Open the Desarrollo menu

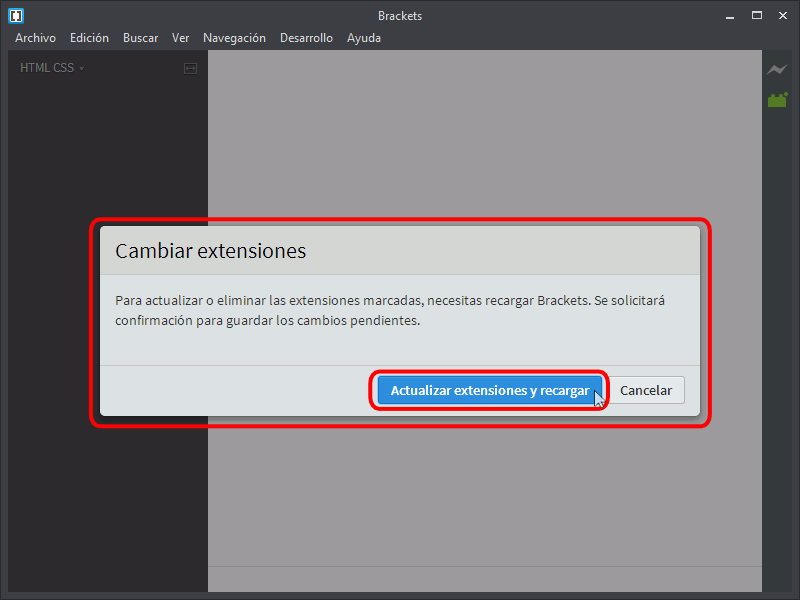[306, 38]
